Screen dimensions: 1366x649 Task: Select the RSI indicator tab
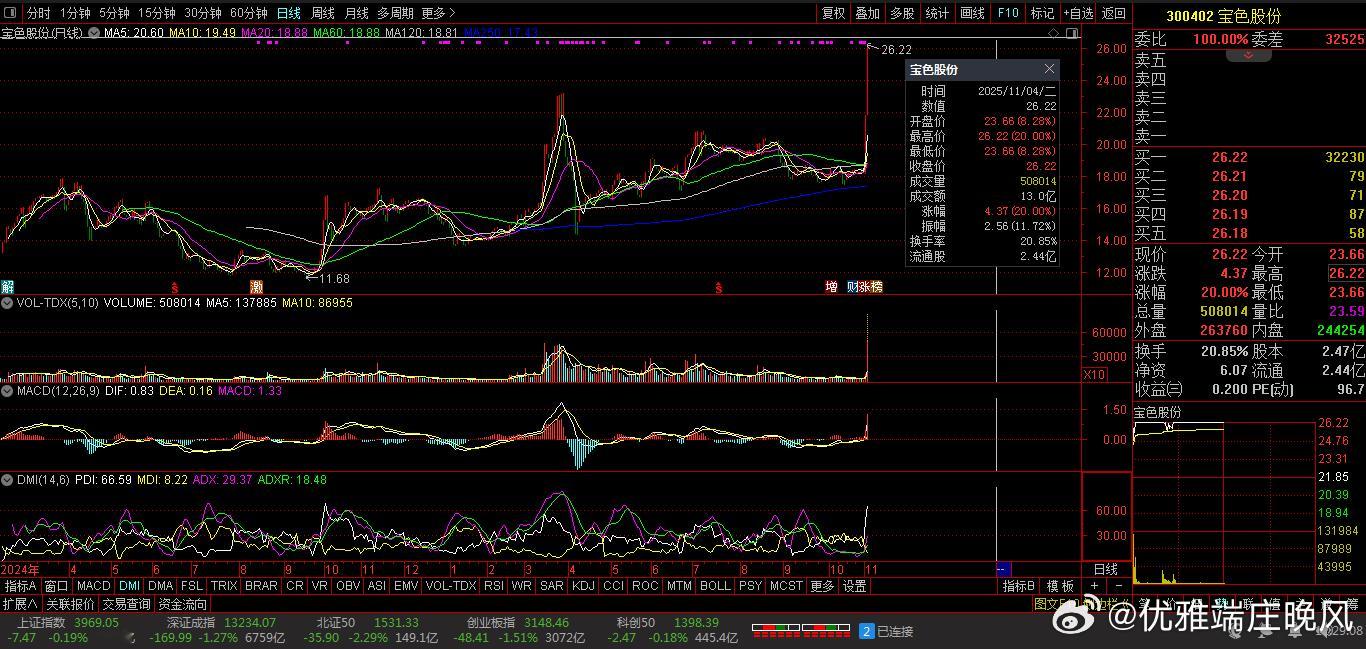click(x=494, y=586)
